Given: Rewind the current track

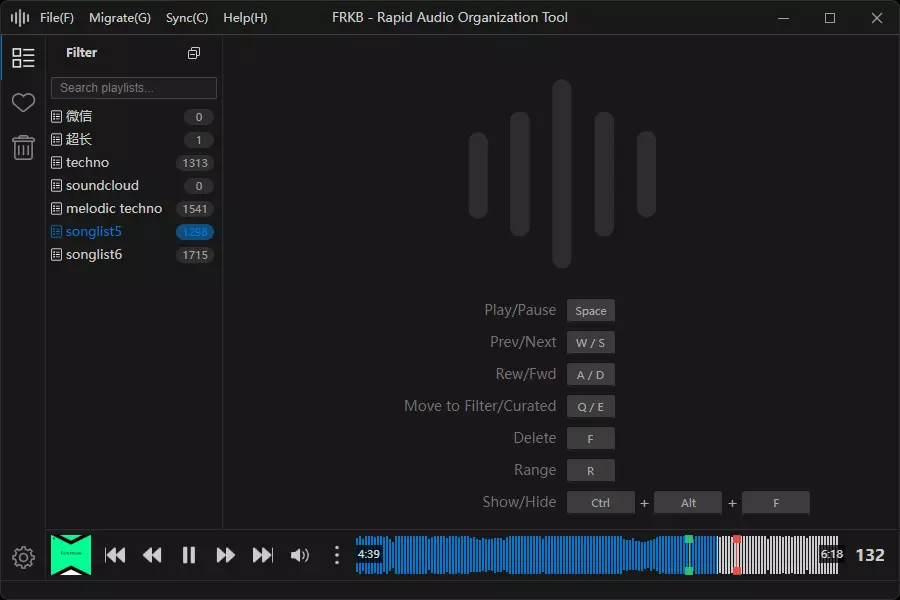Looking at the screenshot, I should click(x=152, y=555).
